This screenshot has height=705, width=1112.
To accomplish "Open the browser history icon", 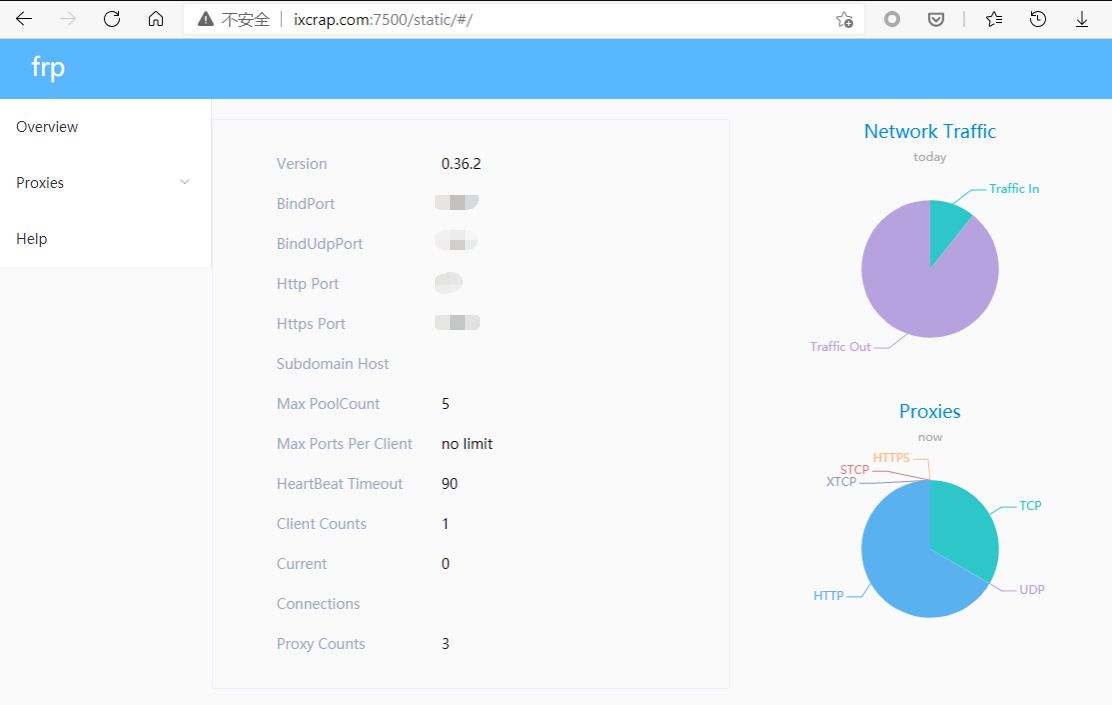I will pyautogui.click(x=1038, y=19).
